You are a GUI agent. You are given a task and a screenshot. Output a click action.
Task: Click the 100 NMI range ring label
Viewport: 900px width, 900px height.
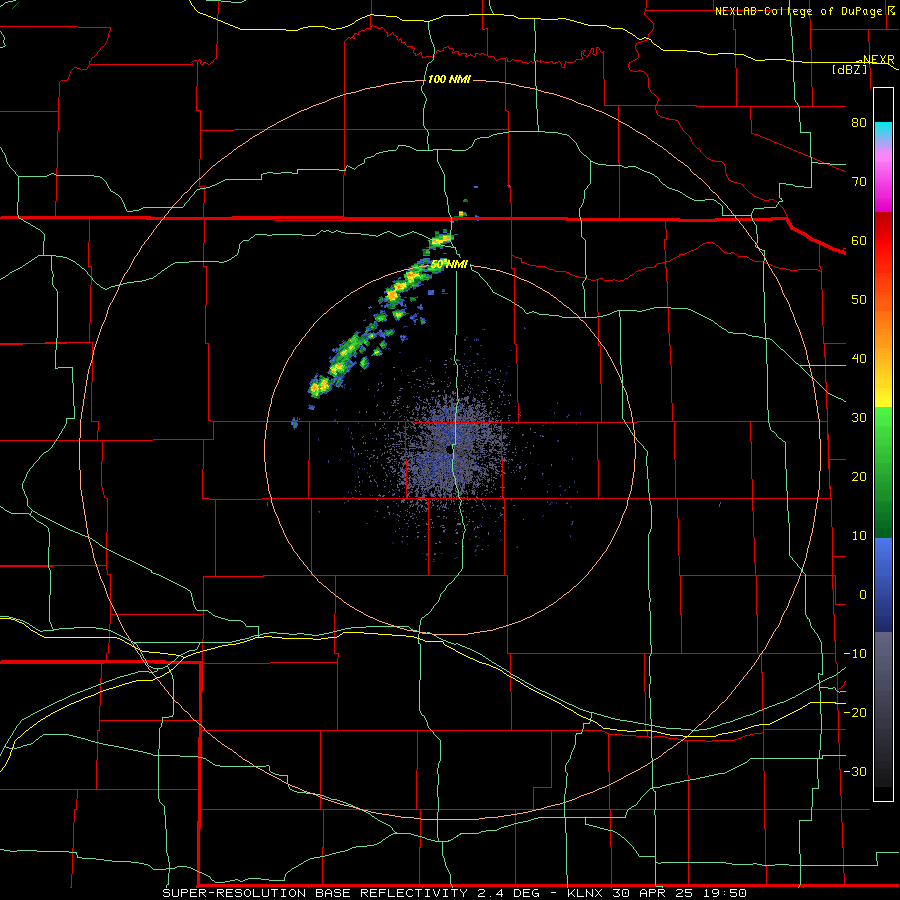click(449, 79)
